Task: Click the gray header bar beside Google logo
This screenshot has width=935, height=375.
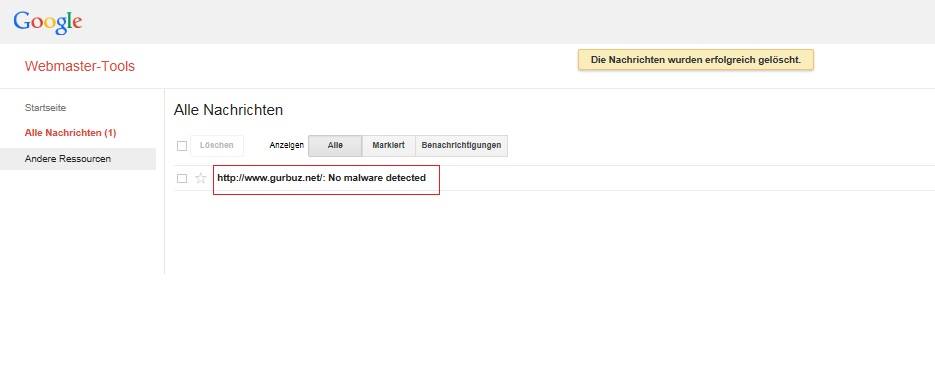Action: (507, 21)
